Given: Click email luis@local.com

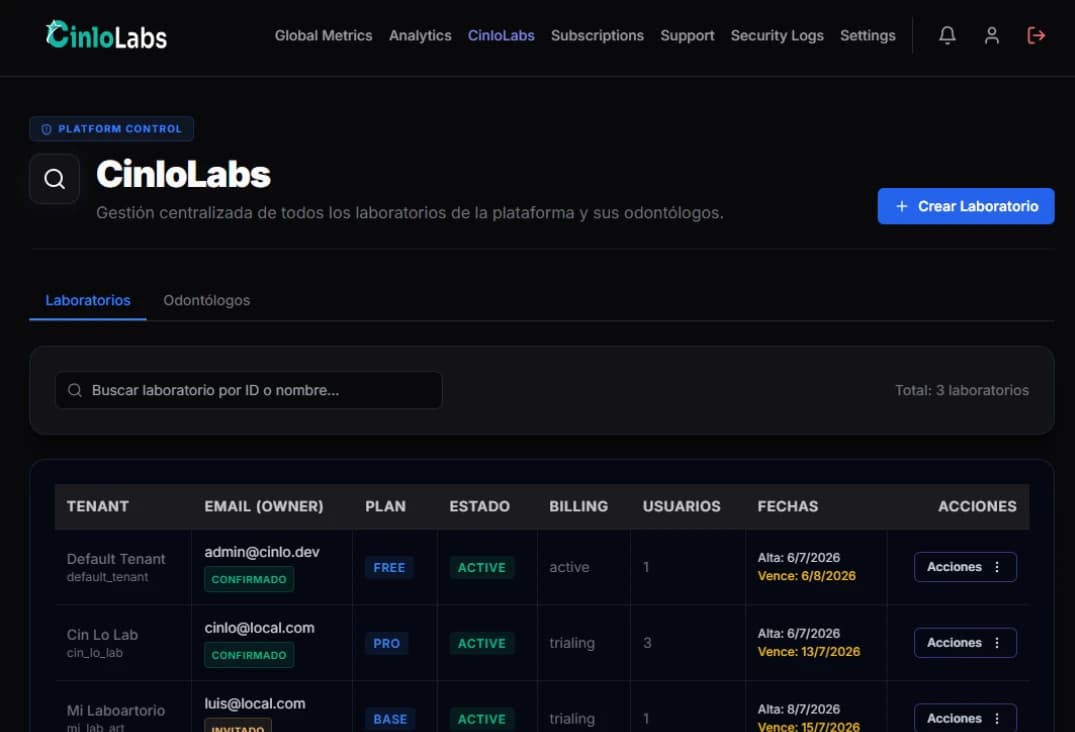Looking at the screenshot, I should pyautogui.click(x=255, y=703).
